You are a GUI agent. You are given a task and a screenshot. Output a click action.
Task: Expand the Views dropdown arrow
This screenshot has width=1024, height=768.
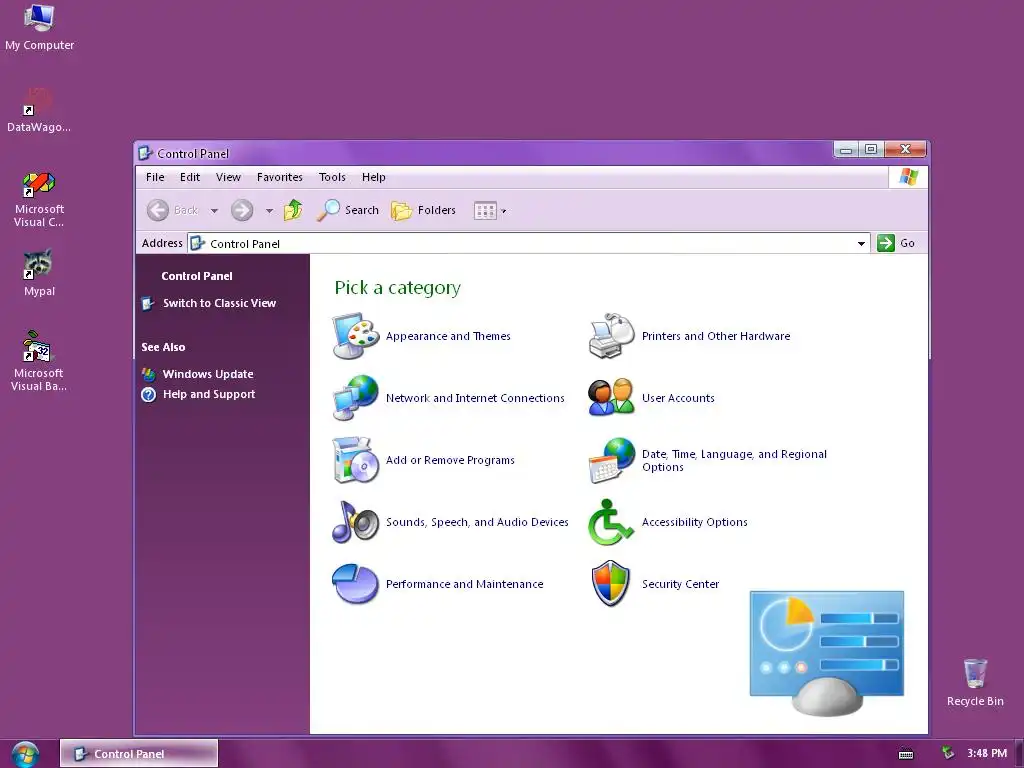(504, 211)
